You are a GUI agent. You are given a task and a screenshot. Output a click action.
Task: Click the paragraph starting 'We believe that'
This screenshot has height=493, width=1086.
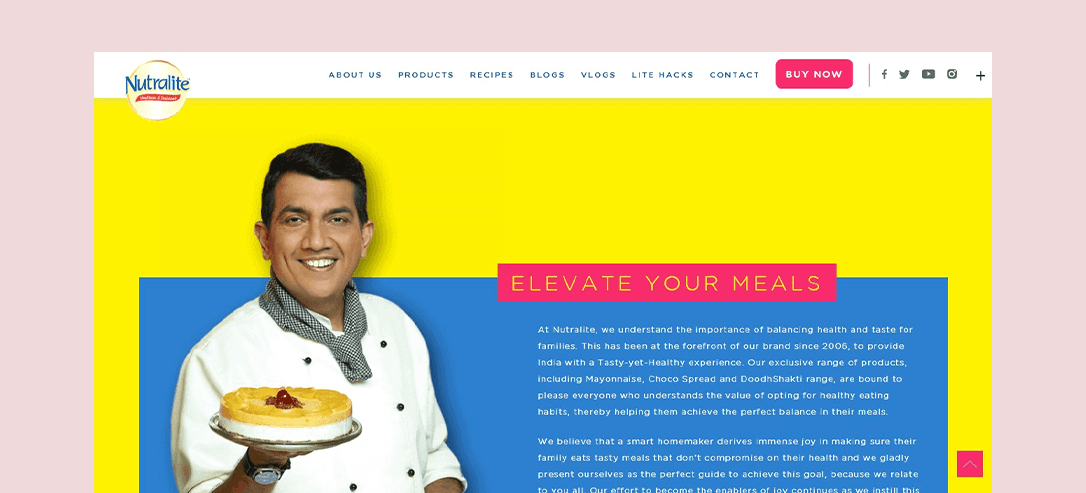click(728, 466)
